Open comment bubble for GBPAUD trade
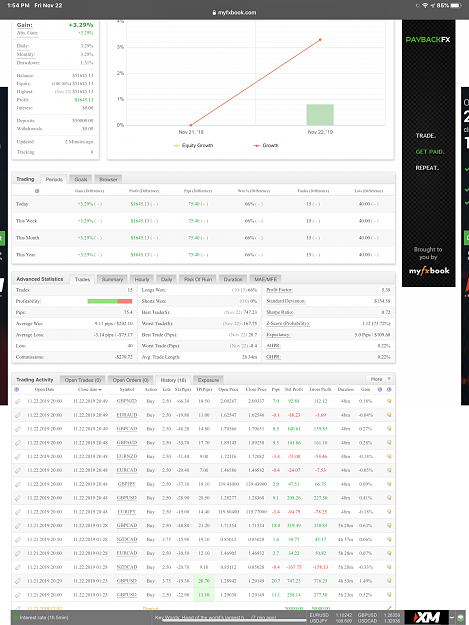 pyautogui.click(x=389, y=442)
